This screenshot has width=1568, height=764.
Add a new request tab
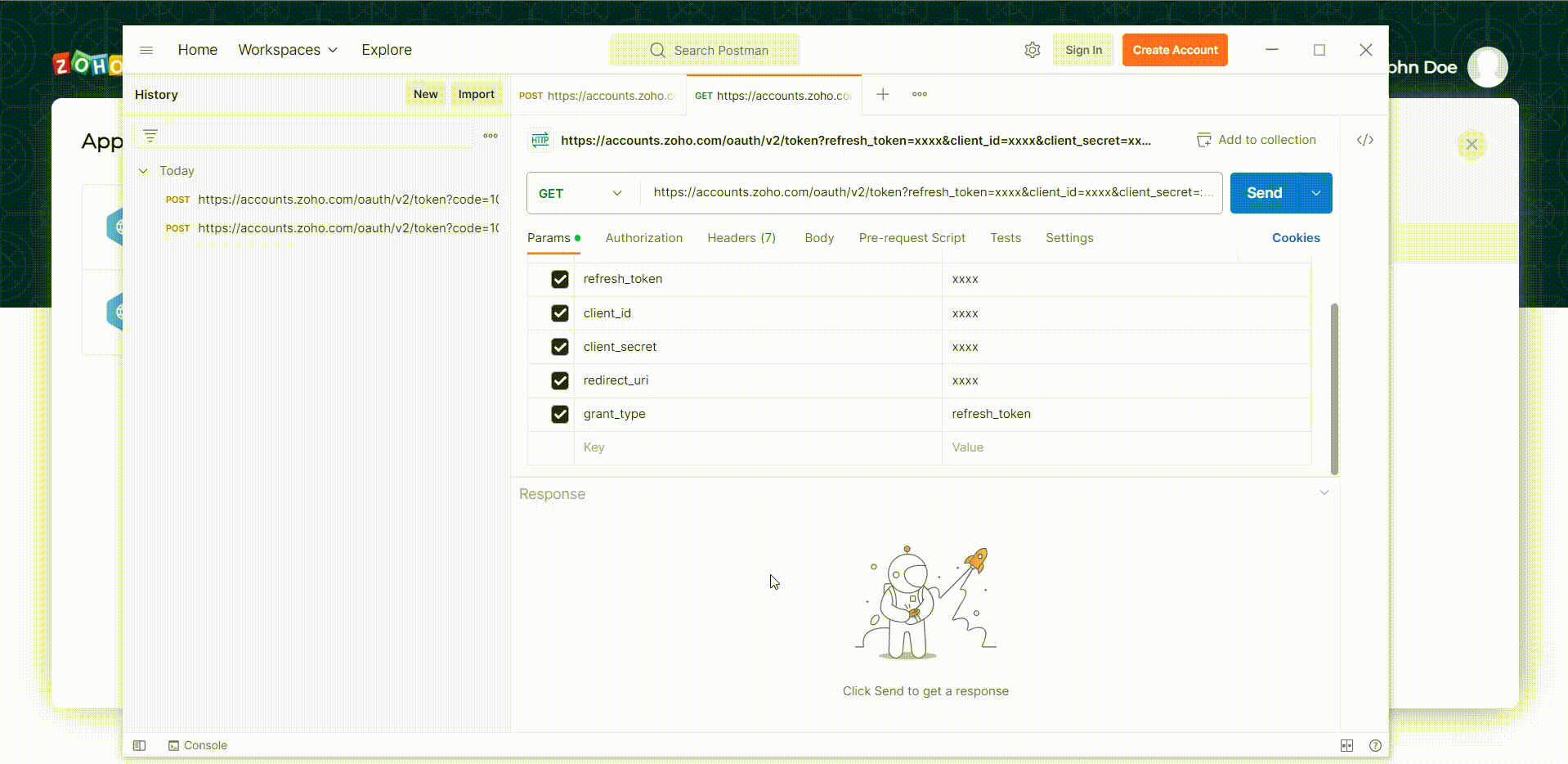tap(883, 94)
